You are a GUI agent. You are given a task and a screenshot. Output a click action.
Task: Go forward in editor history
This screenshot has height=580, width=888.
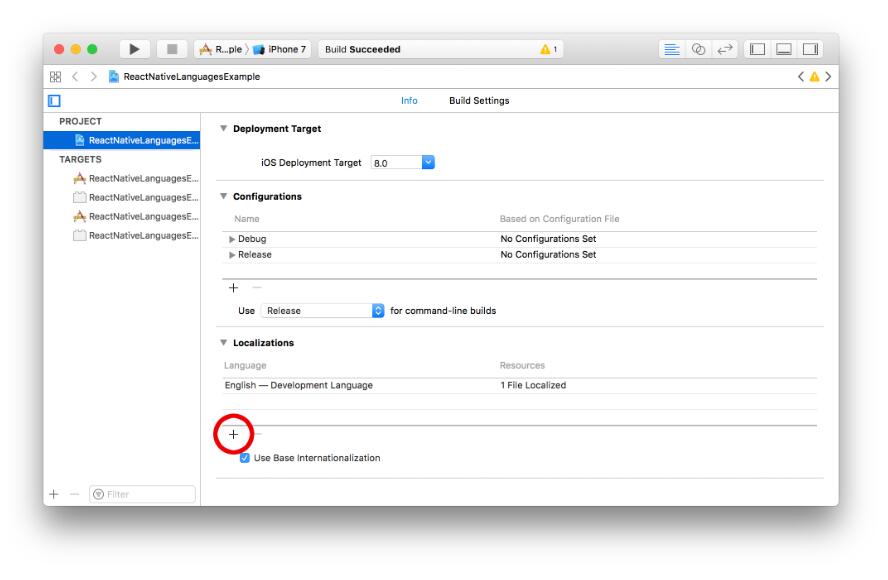[x=93, y=76]
